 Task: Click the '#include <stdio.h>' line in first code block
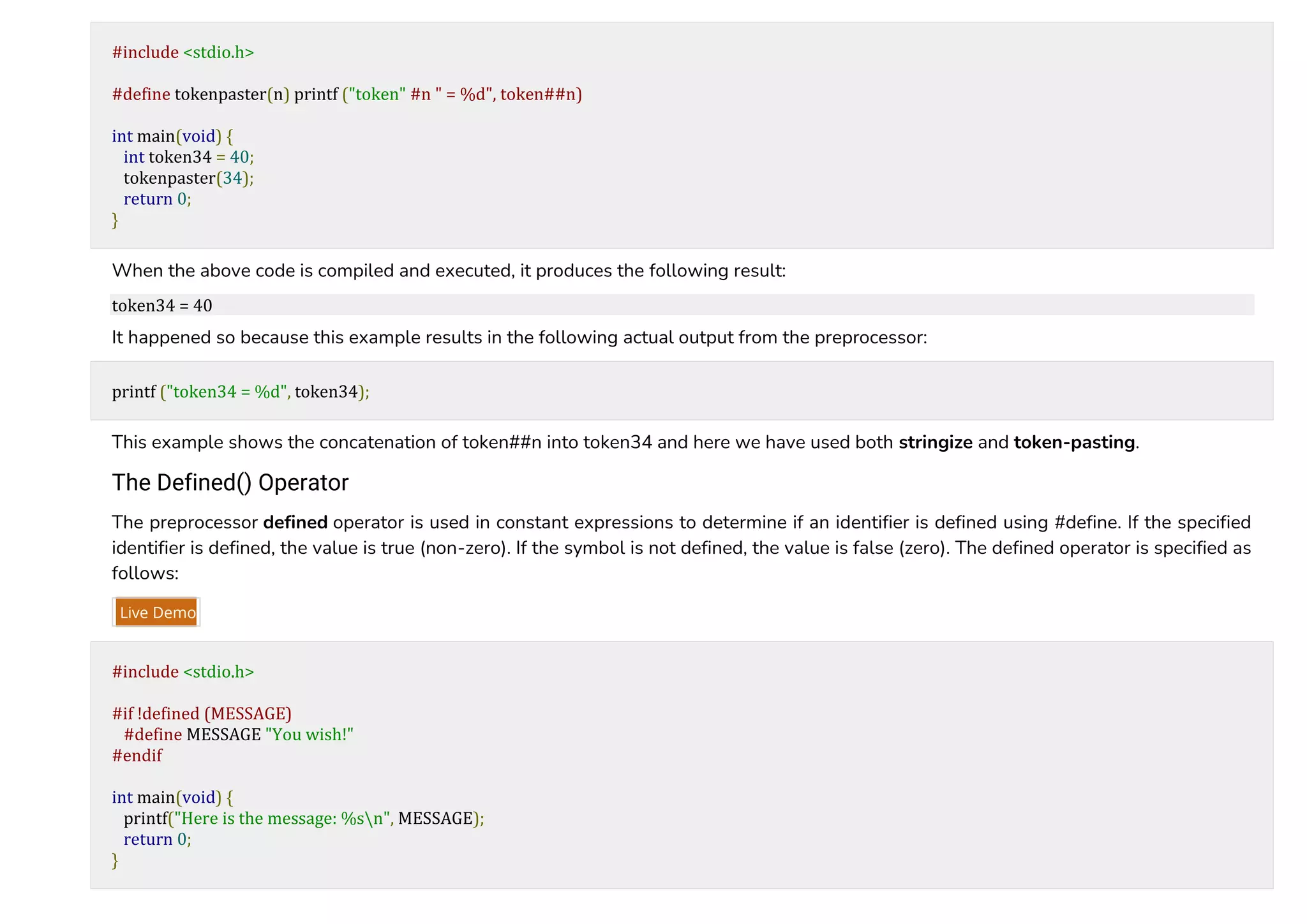point(183,52)
